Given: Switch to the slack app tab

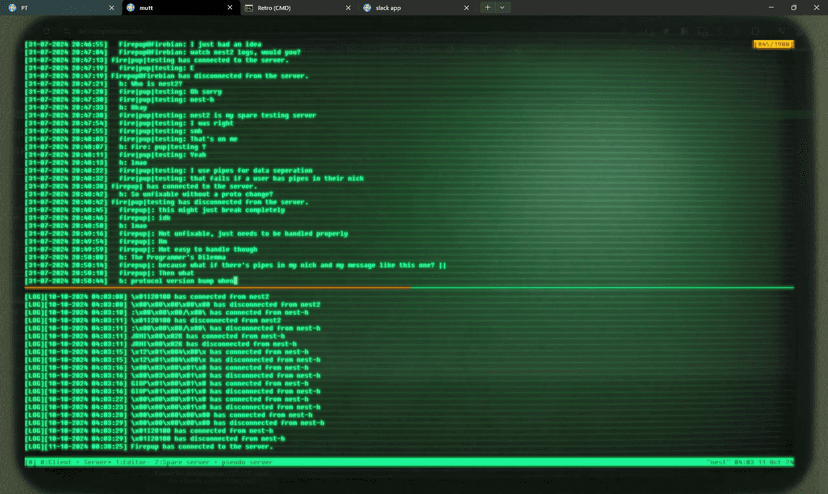Looking at the screenshot, I should click(x=388, y=7).
